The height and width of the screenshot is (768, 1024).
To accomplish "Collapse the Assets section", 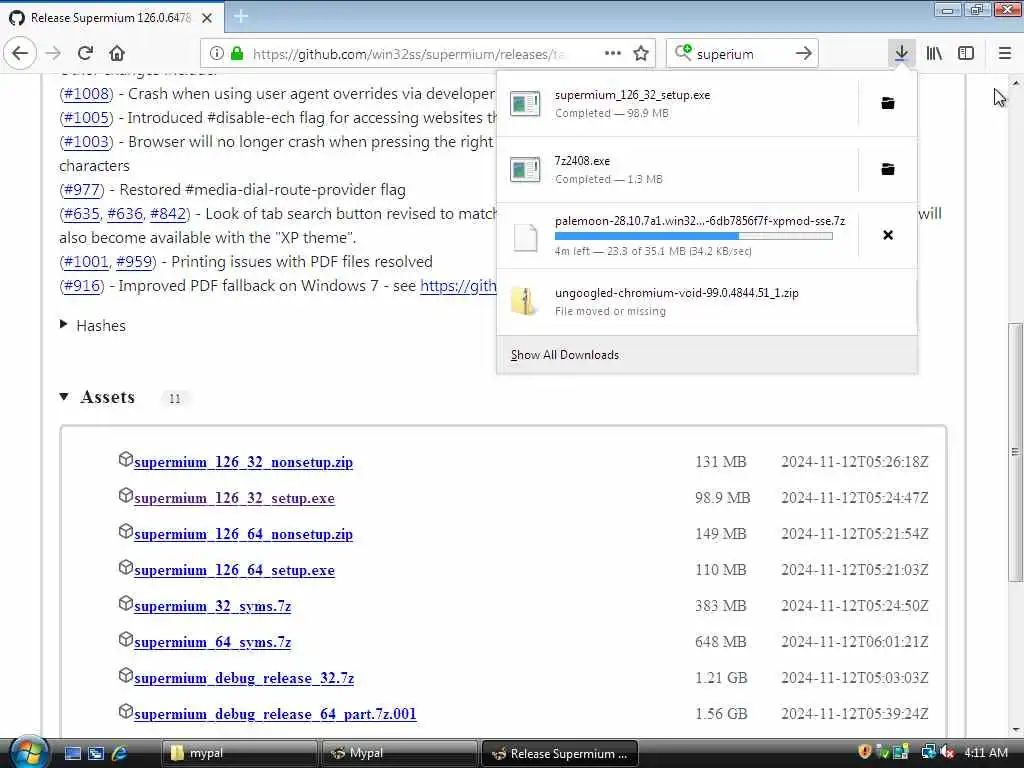I will tap(64, 396).
